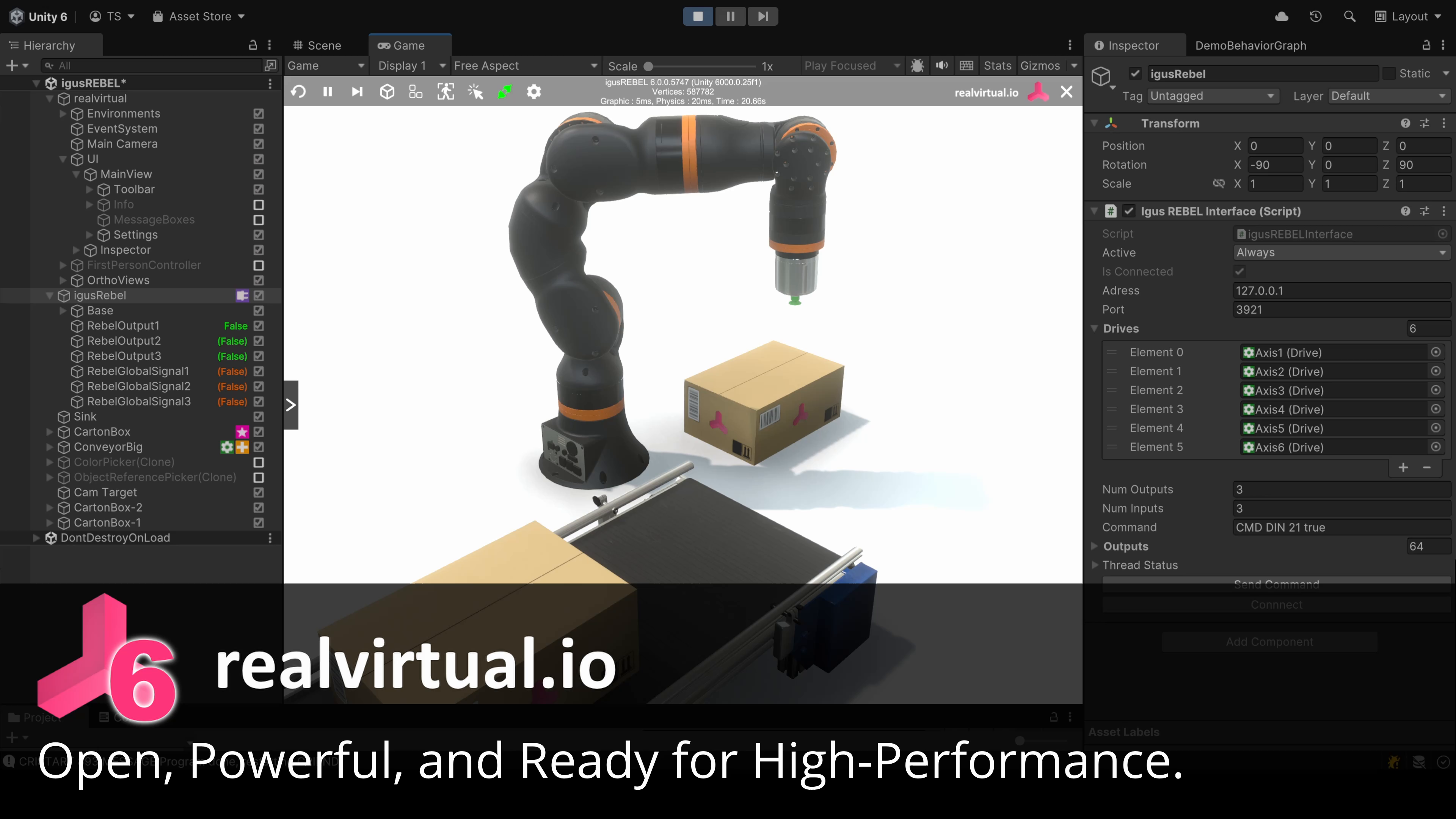This screenshot has height=819, width=1456.
Task: Collapse the igusRebel hierarchy node
Action: [50, 296]
